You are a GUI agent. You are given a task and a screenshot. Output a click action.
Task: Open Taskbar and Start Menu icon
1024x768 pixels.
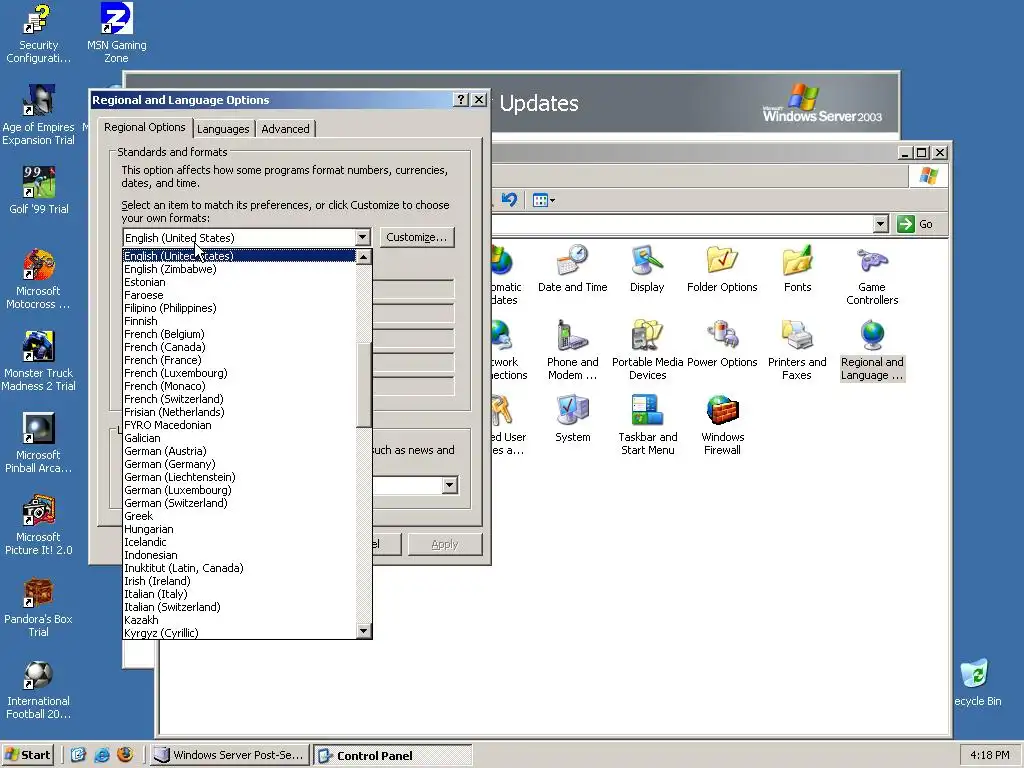[x=648, y=425]
